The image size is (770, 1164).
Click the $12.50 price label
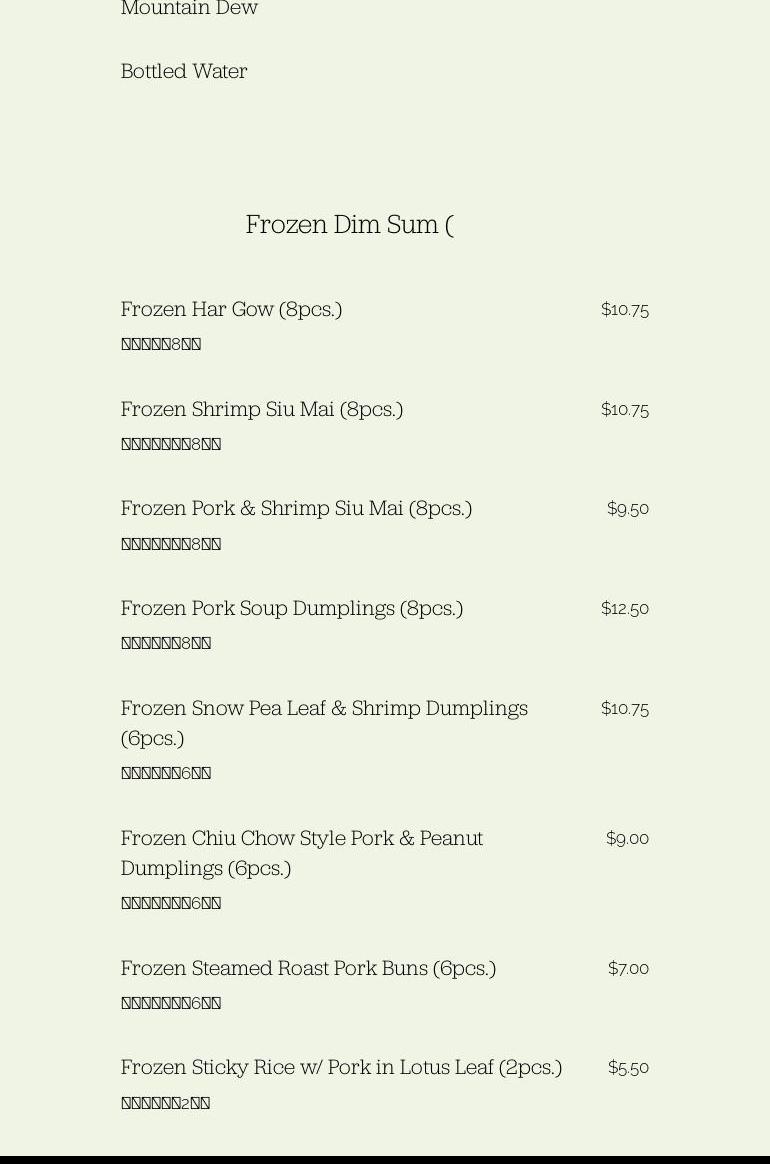624,608
